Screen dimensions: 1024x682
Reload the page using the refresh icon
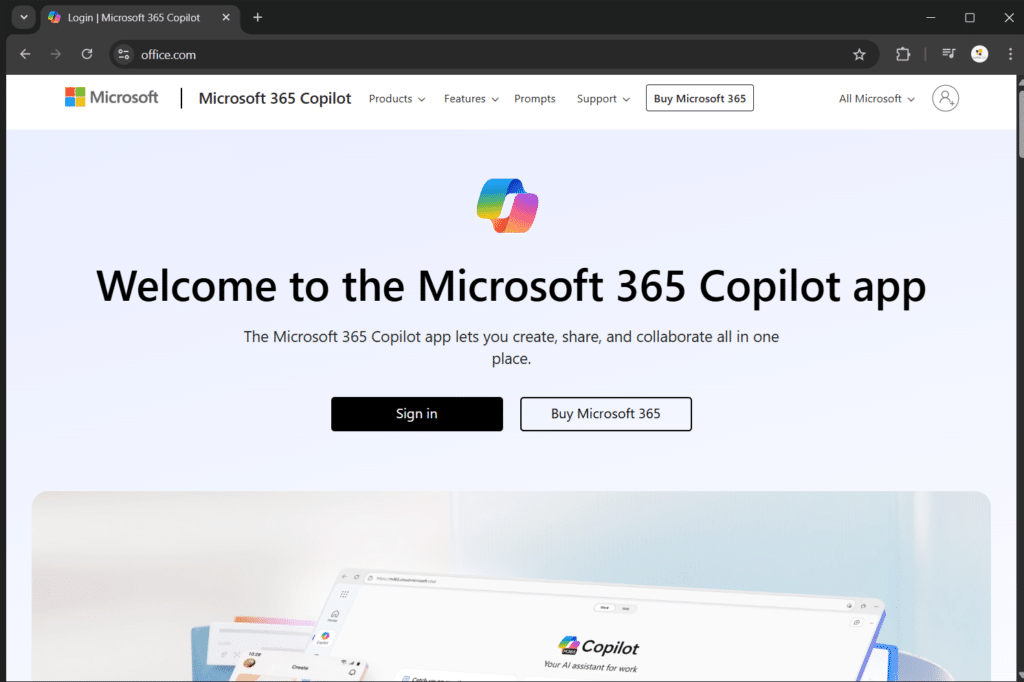pyautogui.click(x=87, y=55)
